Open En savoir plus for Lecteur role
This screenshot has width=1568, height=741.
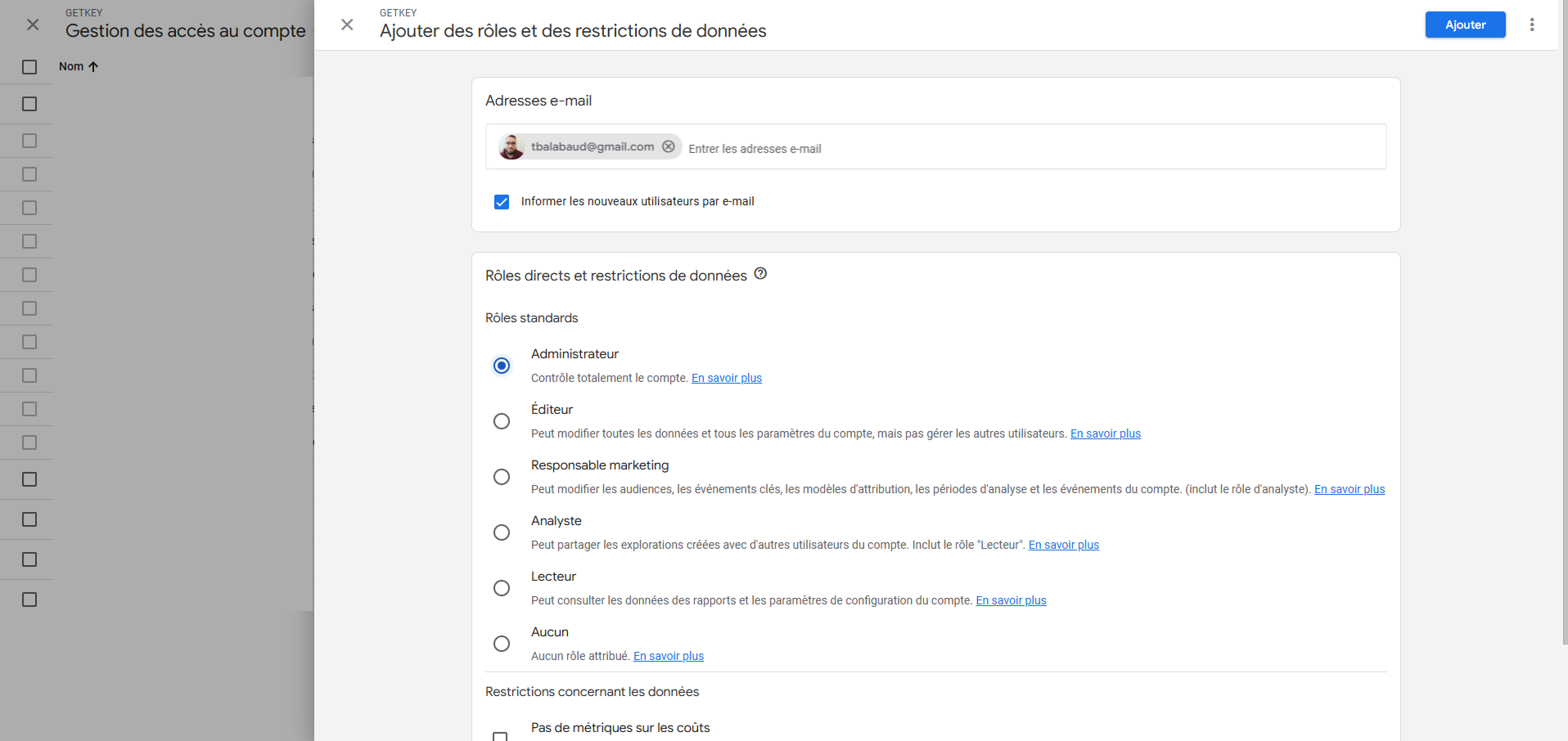[1010, 600]
